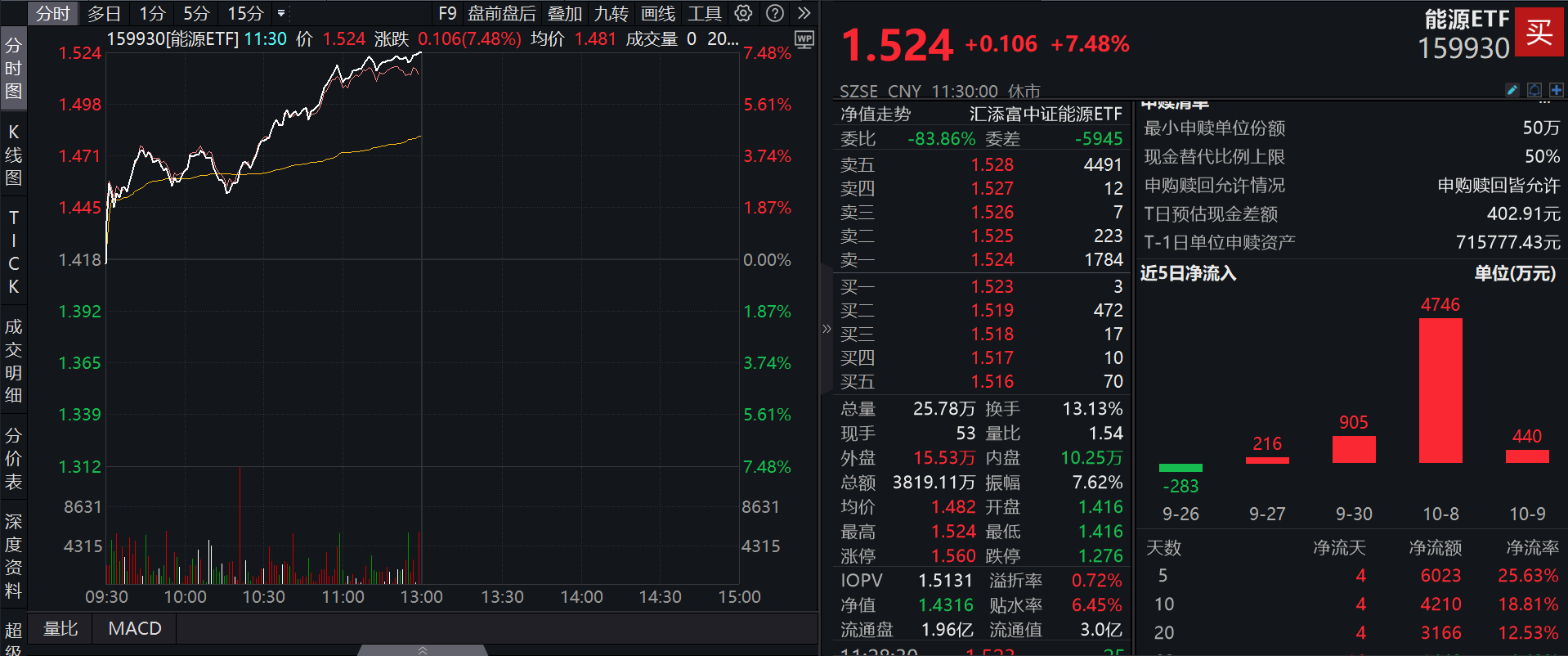1568x656 pixels.
Task: Click the 5-day 净流额 value 6023
Action: coord(1440,575)
